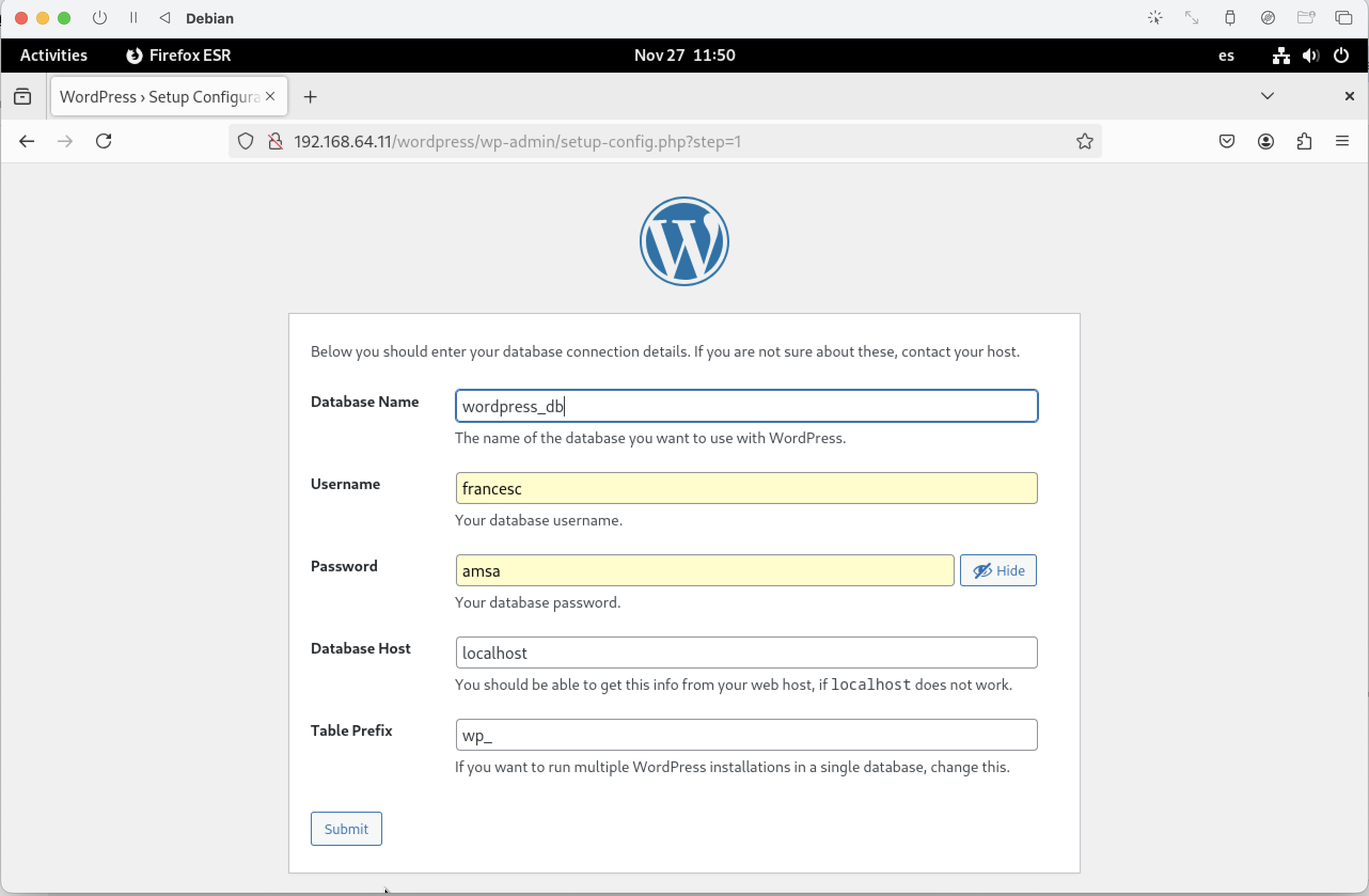Toggle password visibility with Hide button
1369x896 pixels.
[998, 570]
